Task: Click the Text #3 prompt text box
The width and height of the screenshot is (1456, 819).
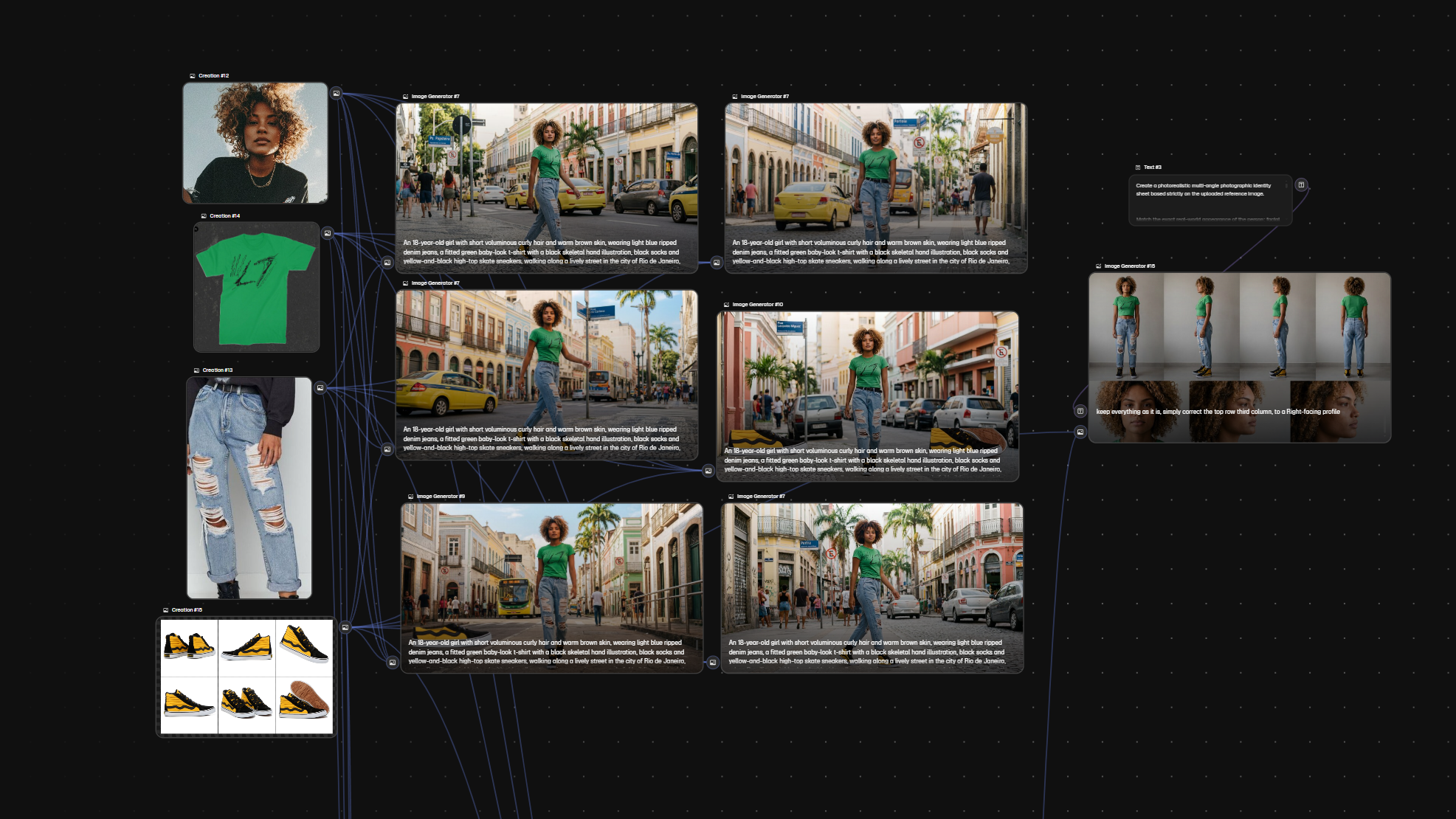Action: (1210, 200)
